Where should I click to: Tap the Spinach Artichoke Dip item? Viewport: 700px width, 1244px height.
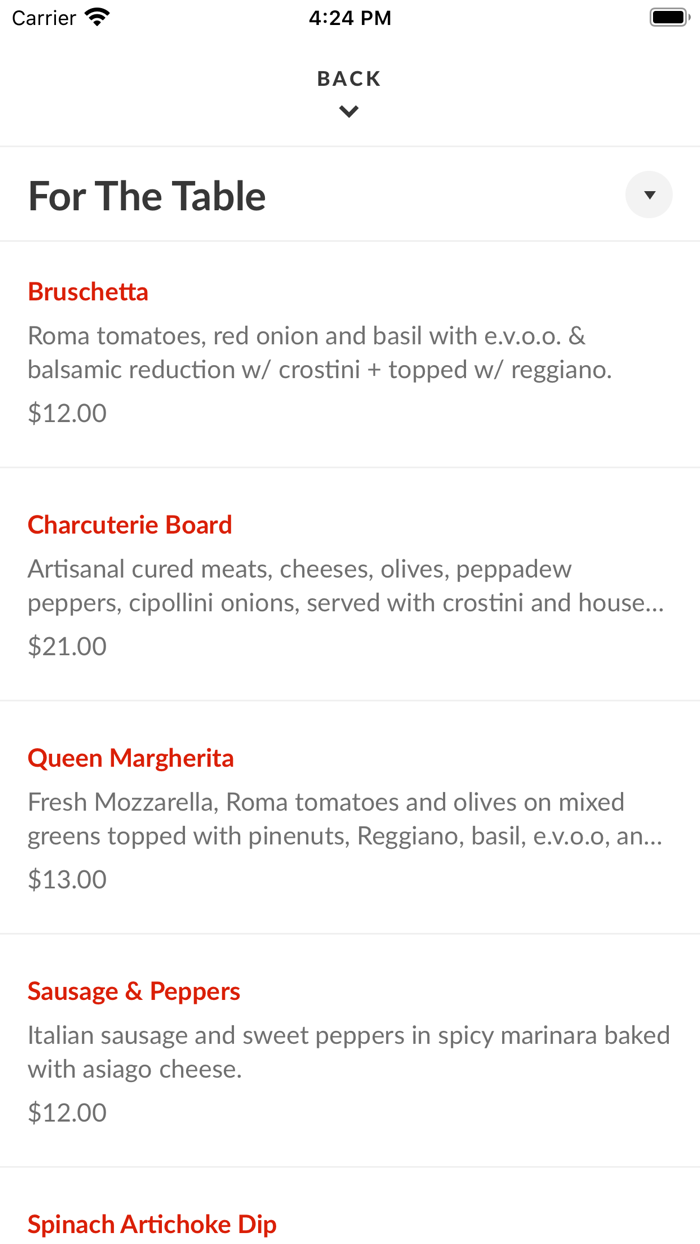tap(152, 1224)
